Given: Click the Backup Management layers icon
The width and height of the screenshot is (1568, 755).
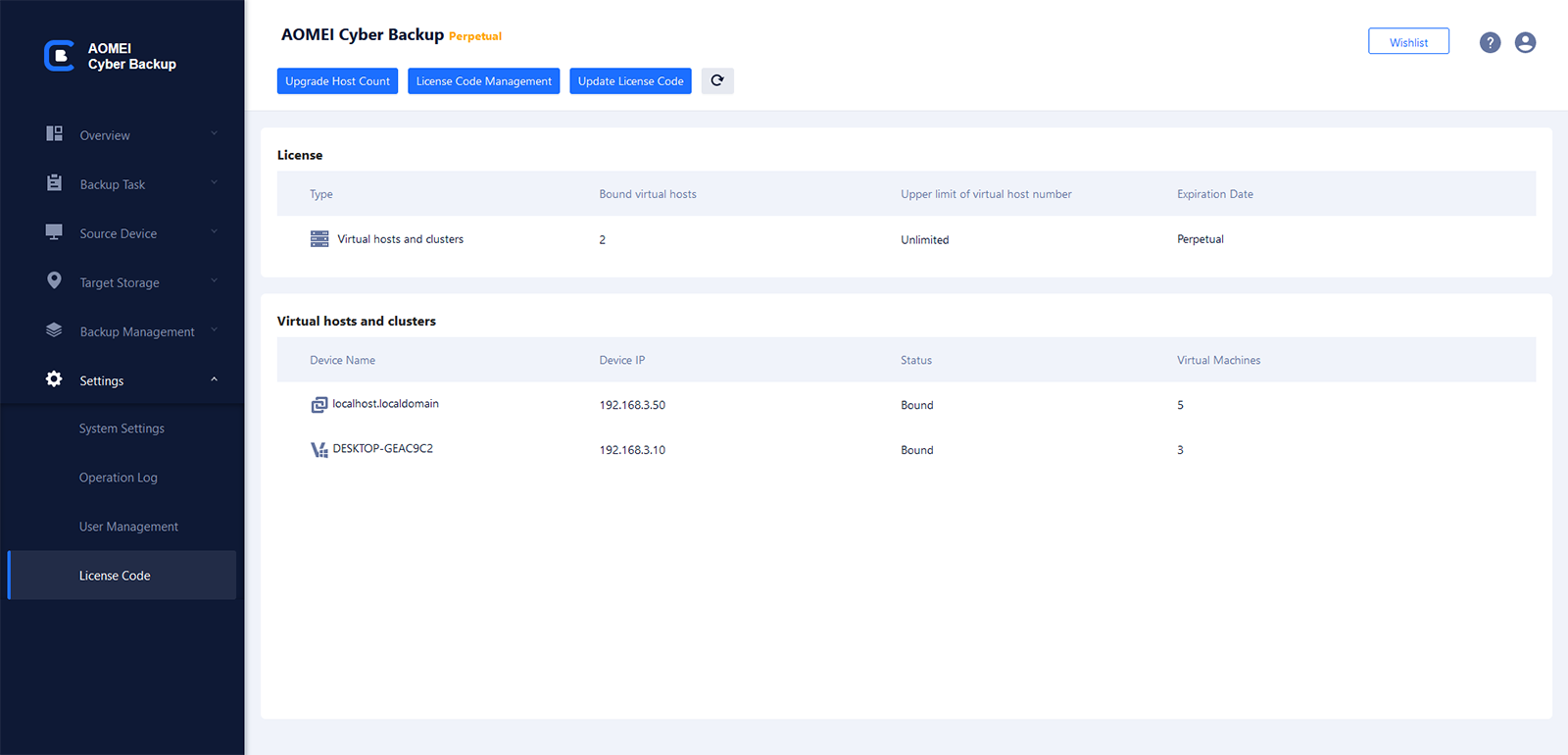Looking at the screenshot, I should 55,330.
